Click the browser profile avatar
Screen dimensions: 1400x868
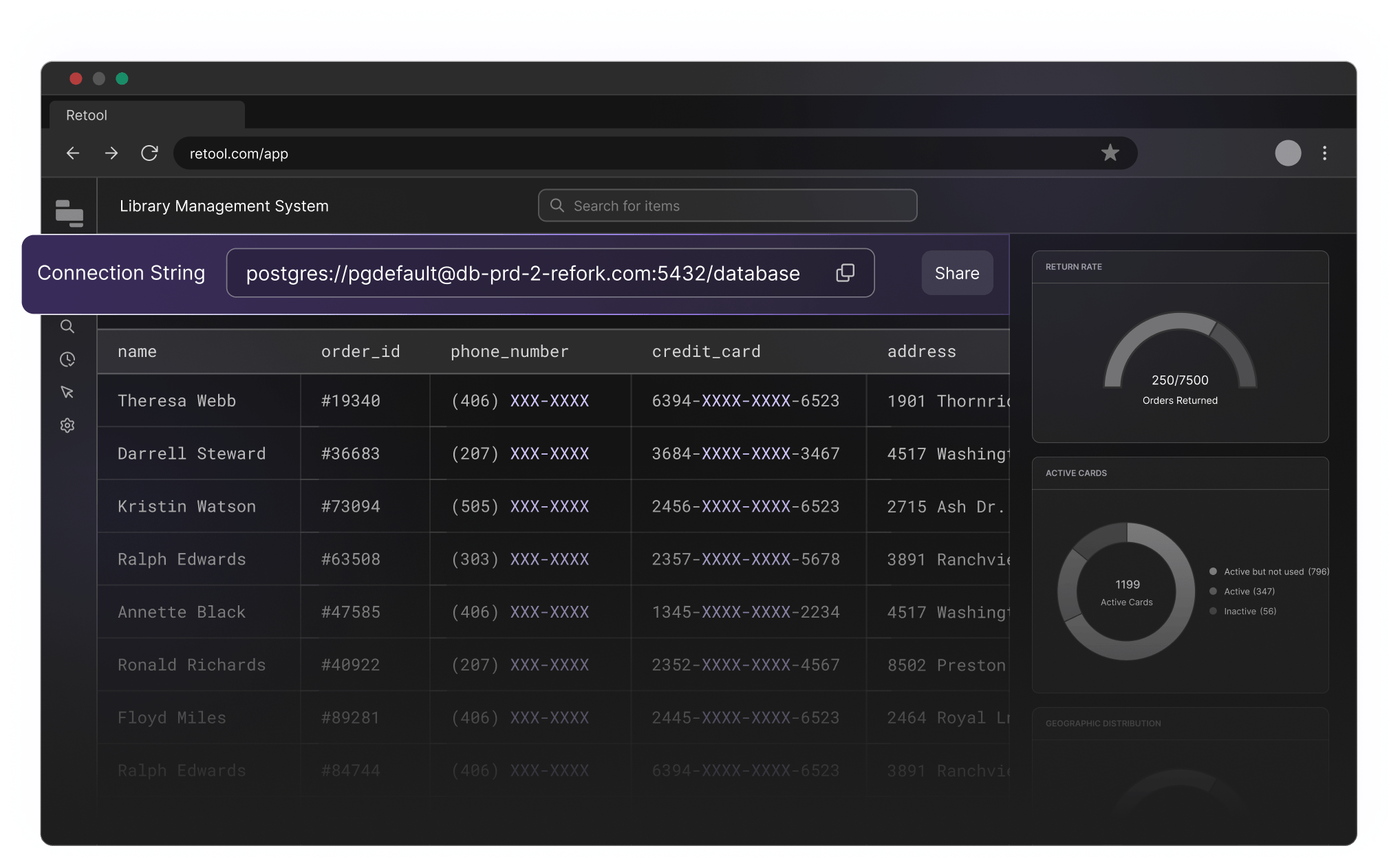tap(1288, 153)
